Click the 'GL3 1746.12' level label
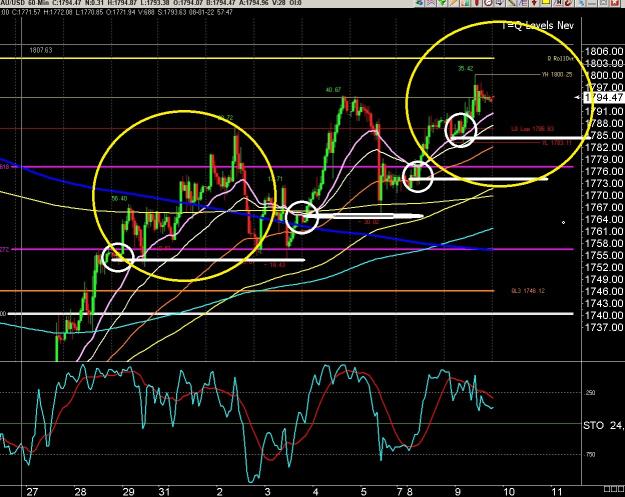The height and width of the screenshot is (497, 625). point(528,291)
